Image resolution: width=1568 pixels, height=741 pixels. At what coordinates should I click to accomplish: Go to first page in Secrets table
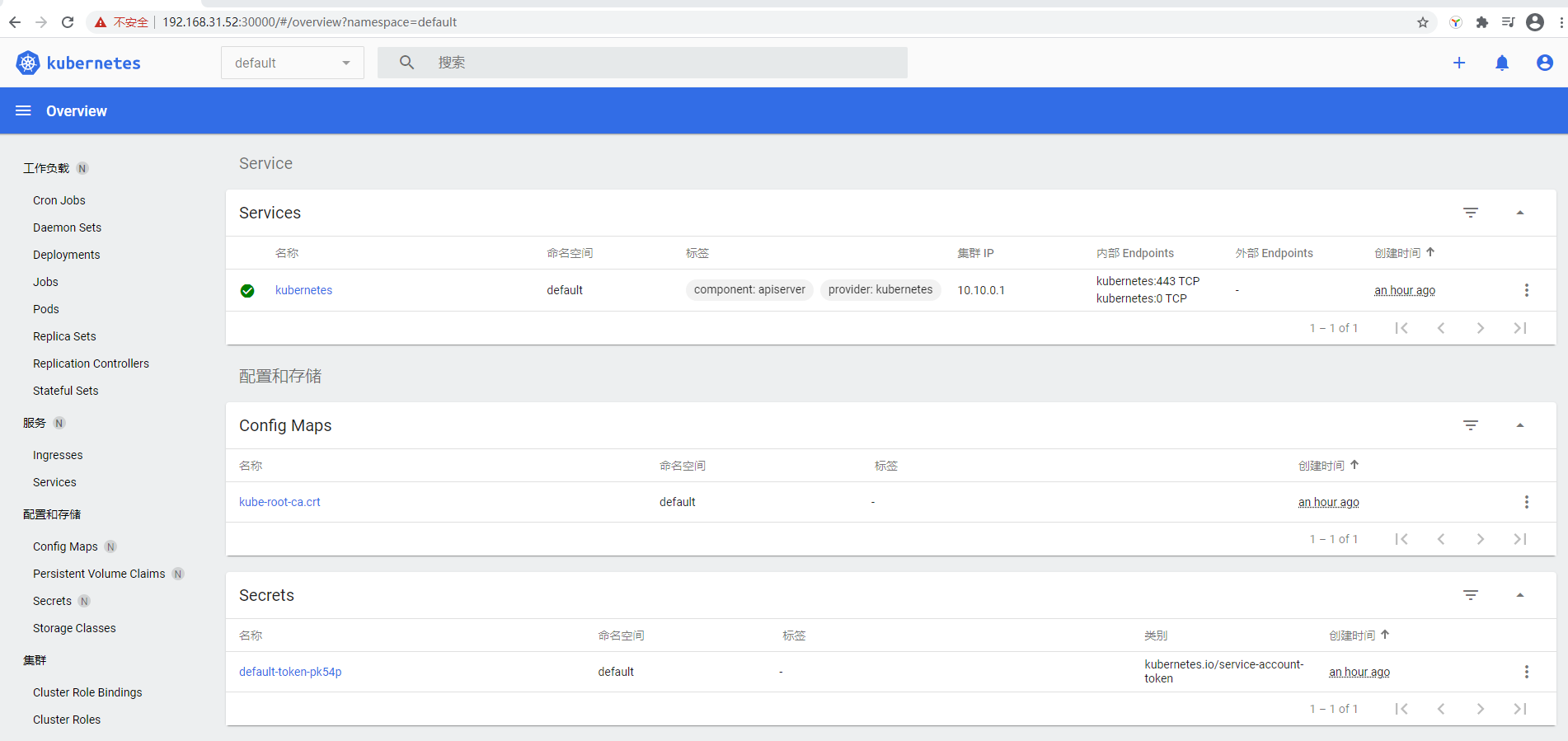point(1401,709)
